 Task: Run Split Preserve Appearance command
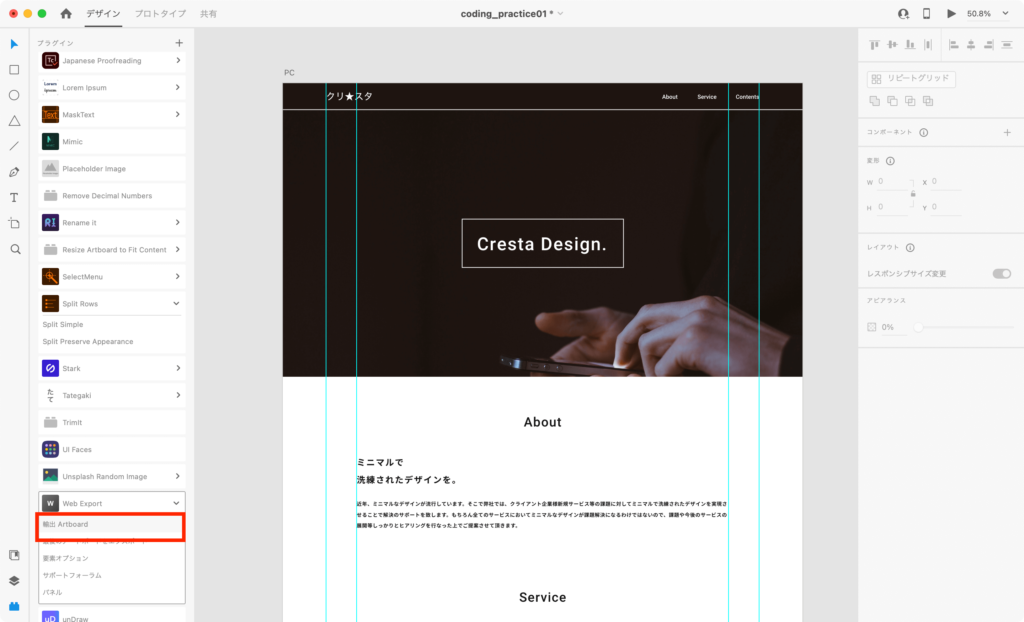click(x=88, y=342)
